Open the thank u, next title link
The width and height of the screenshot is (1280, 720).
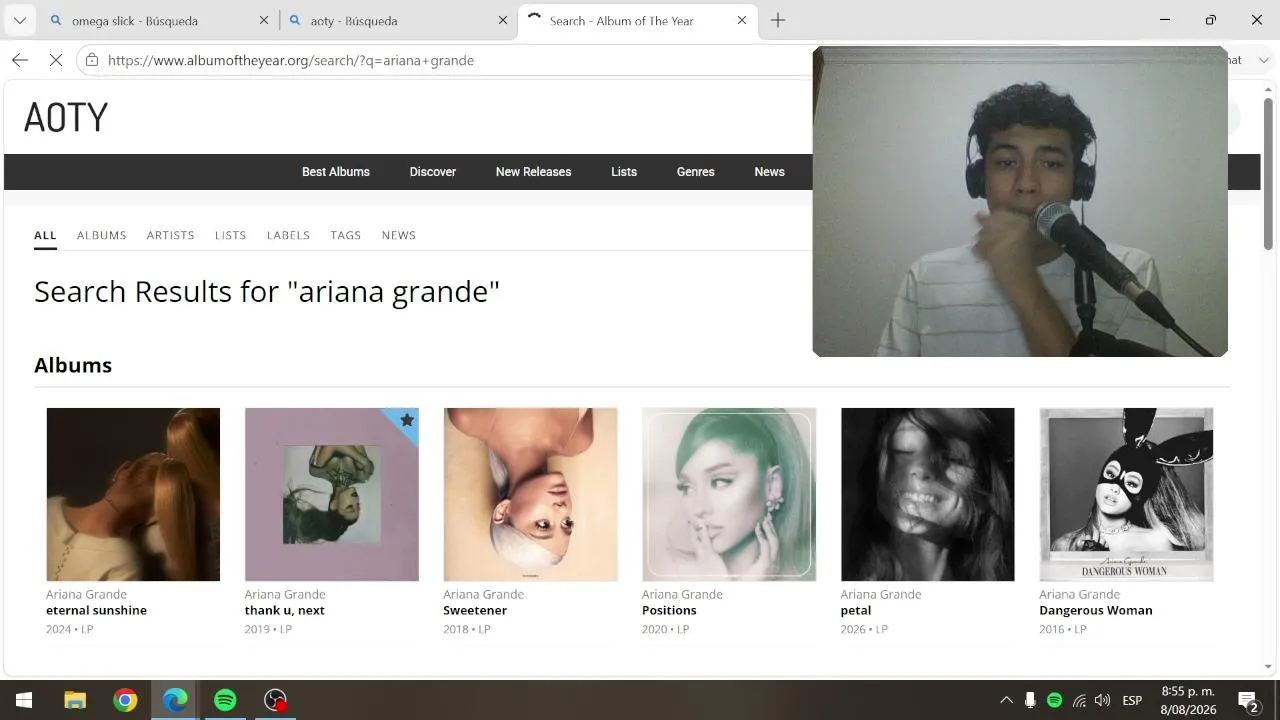(x=285, y=610)
